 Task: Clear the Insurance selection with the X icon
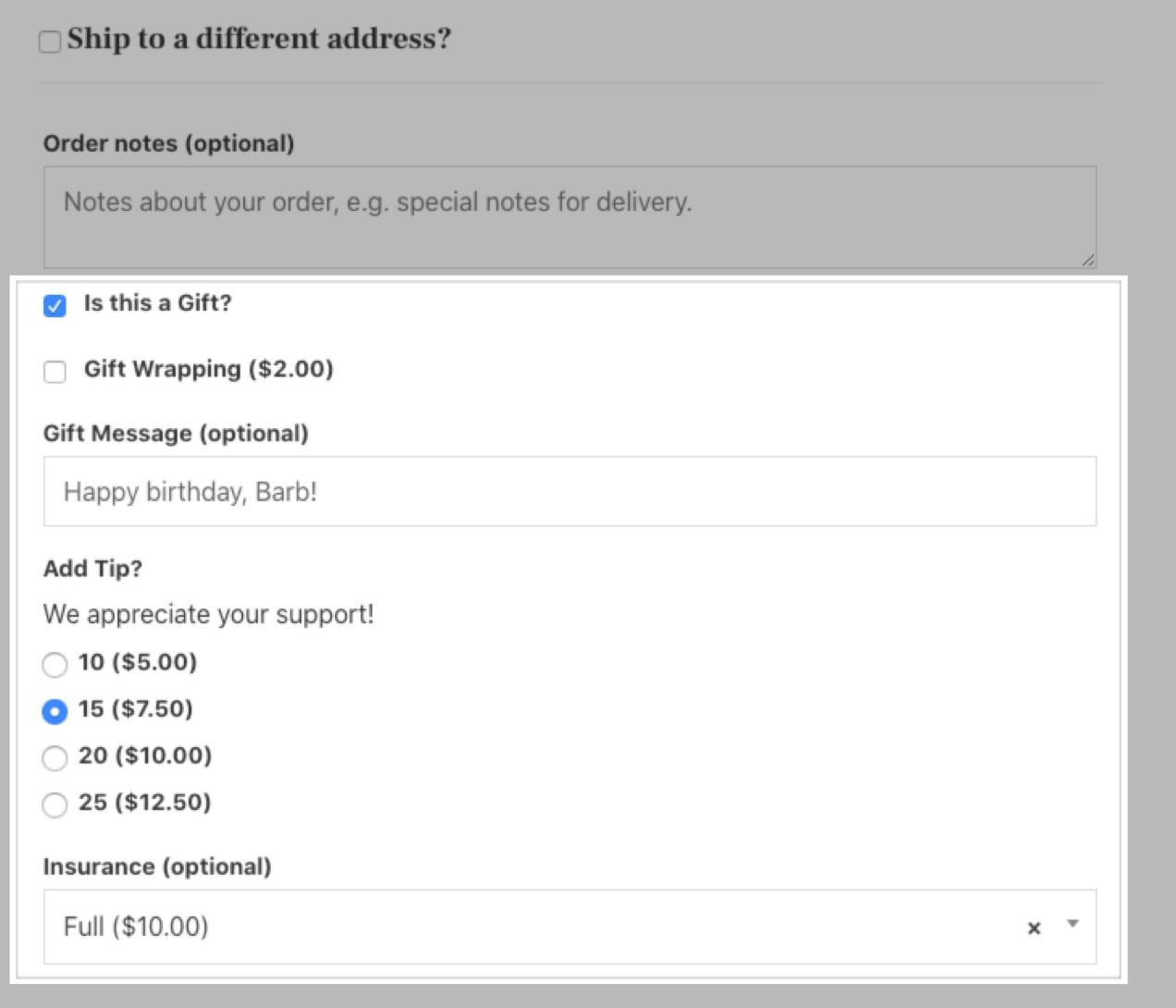pos(1034,928)
